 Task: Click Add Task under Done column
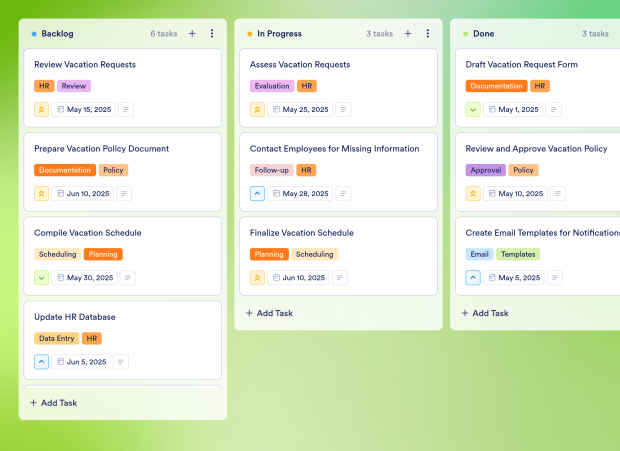[x=485, y=313]
